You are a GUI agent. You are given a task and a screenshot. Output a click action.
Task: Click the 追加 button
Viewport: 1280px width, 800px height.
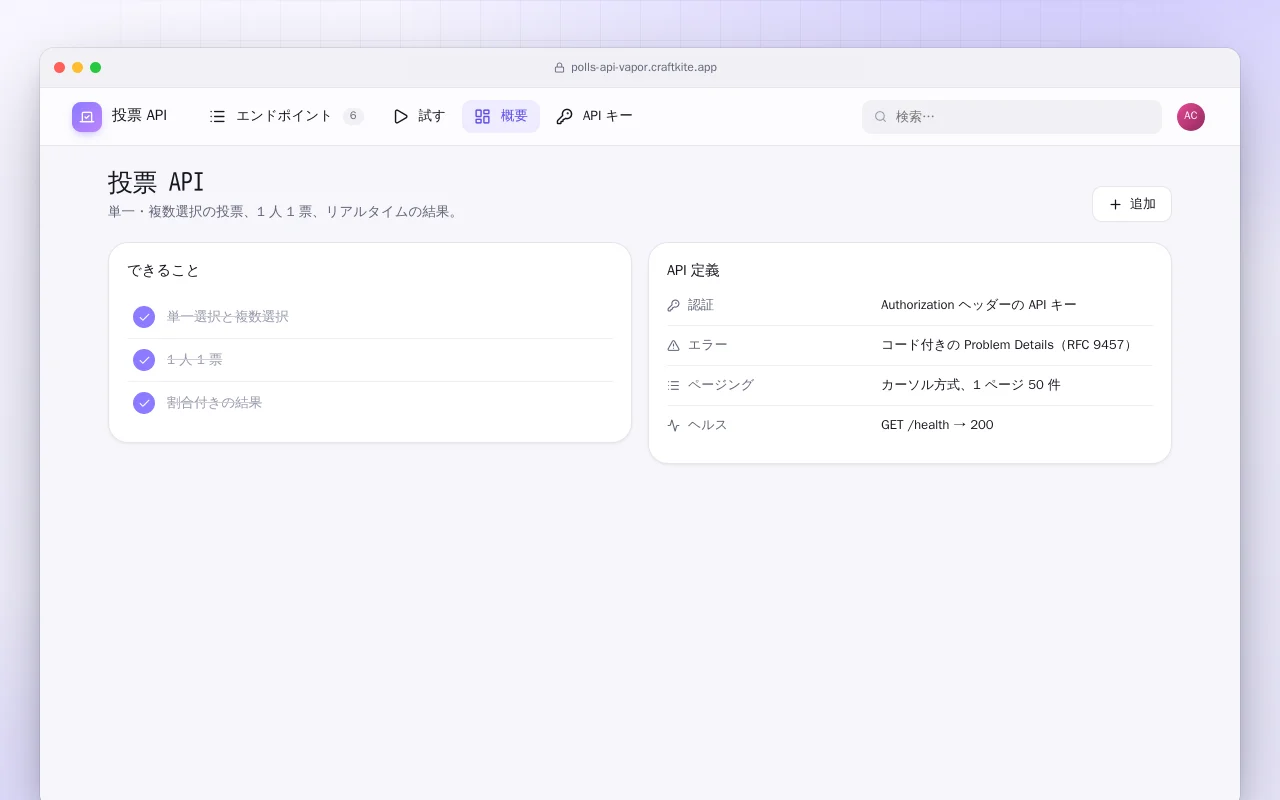click(x=1132, y=204)
